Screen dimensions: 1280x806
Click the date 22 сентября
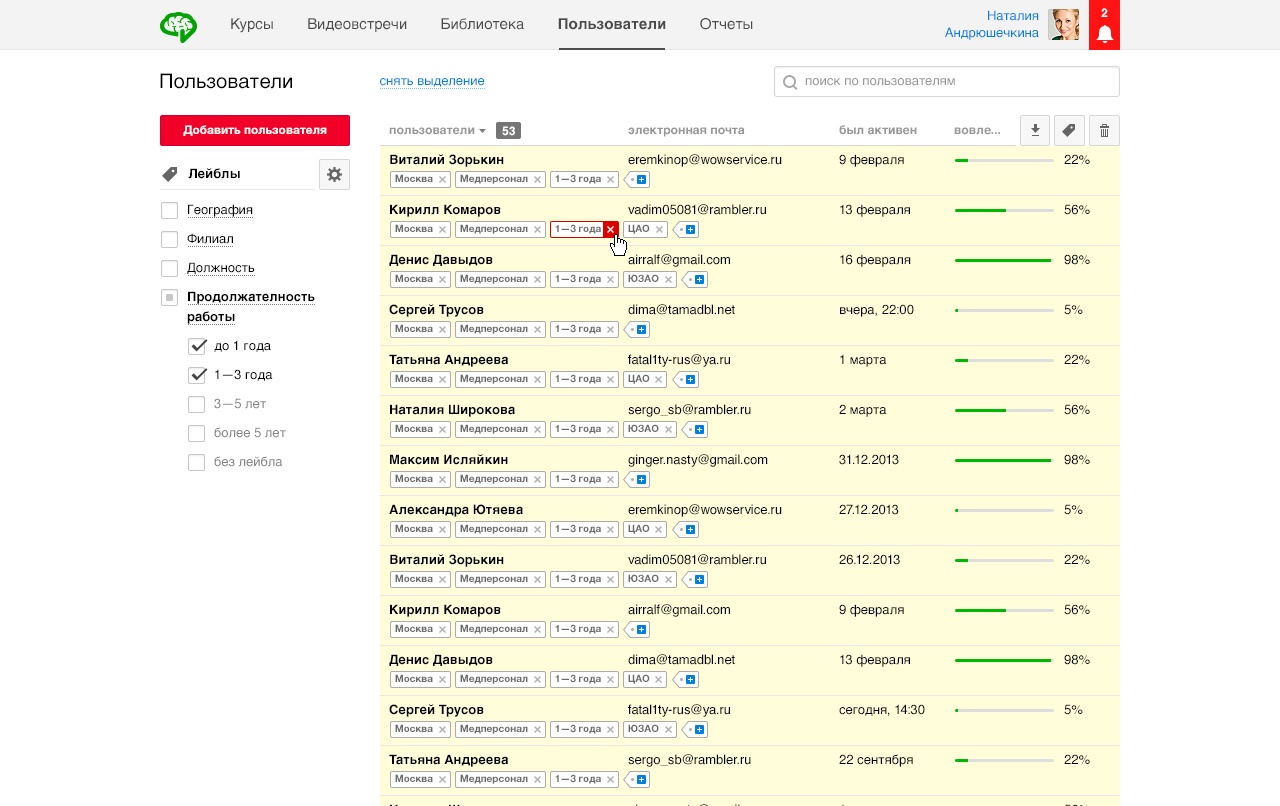tap(876, 760)
